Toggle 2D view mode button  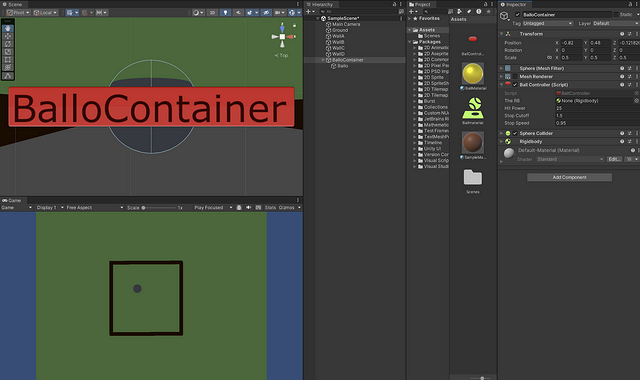[x=212, y=13]
